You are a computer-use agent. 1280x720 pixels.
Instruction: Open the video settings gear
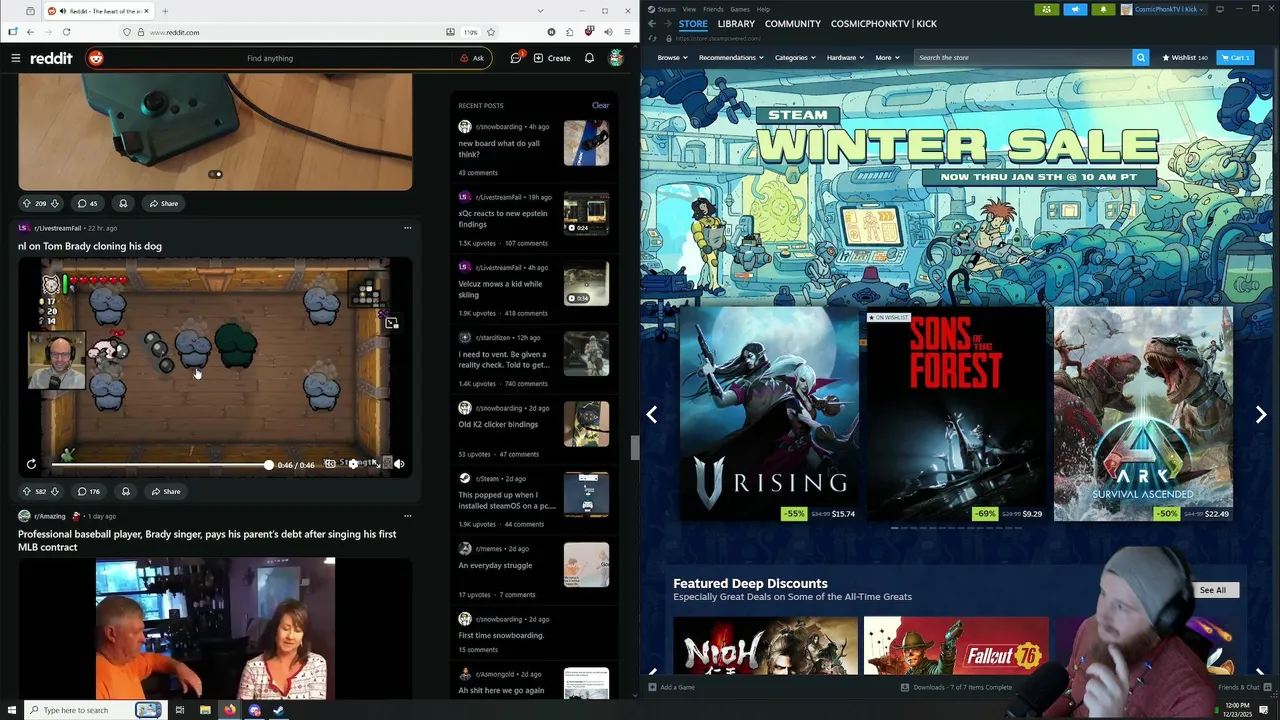(x=353, y=464)
